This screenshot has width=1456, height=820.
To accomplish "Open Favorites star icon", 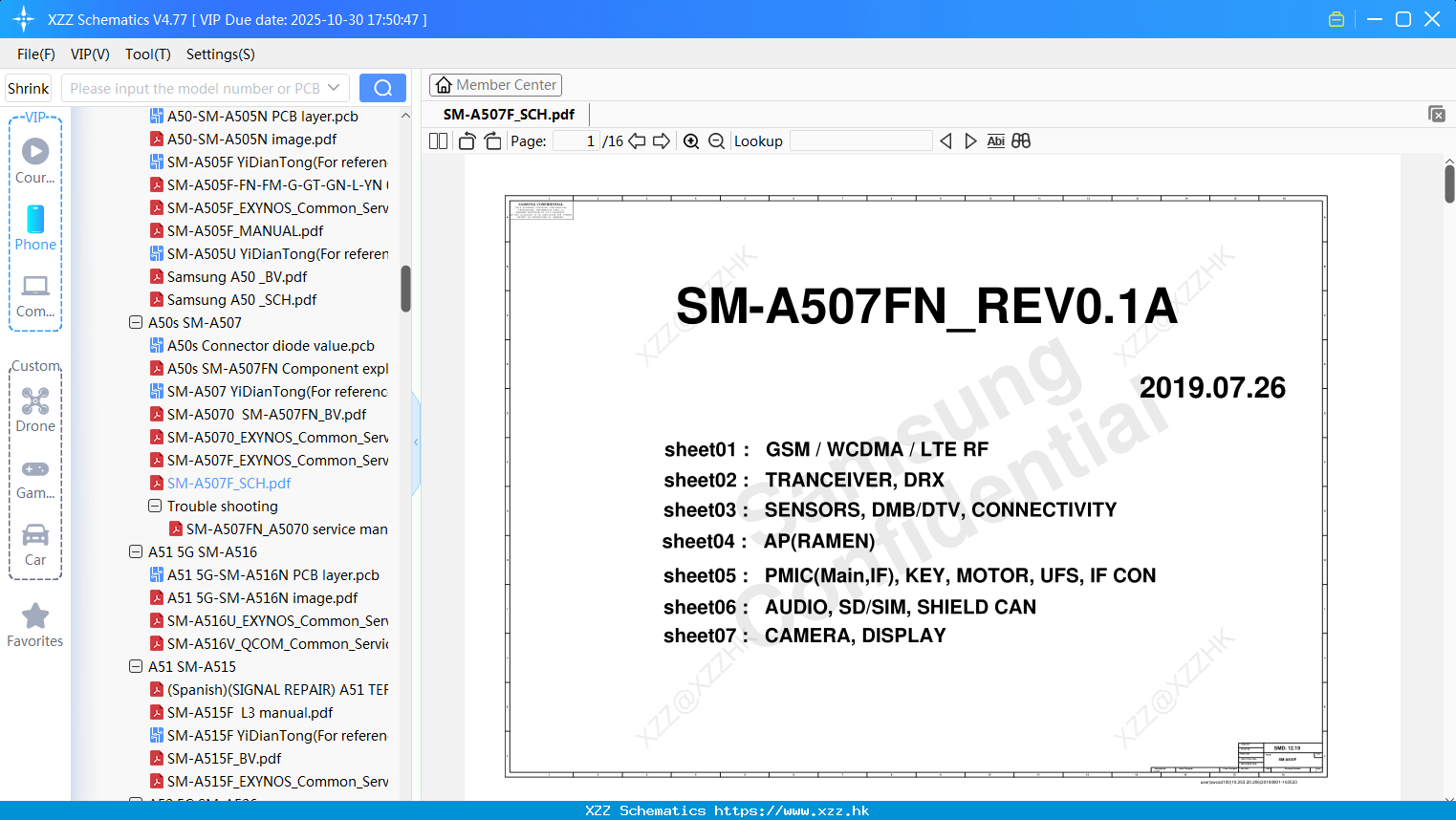I will tap(35, 626).
